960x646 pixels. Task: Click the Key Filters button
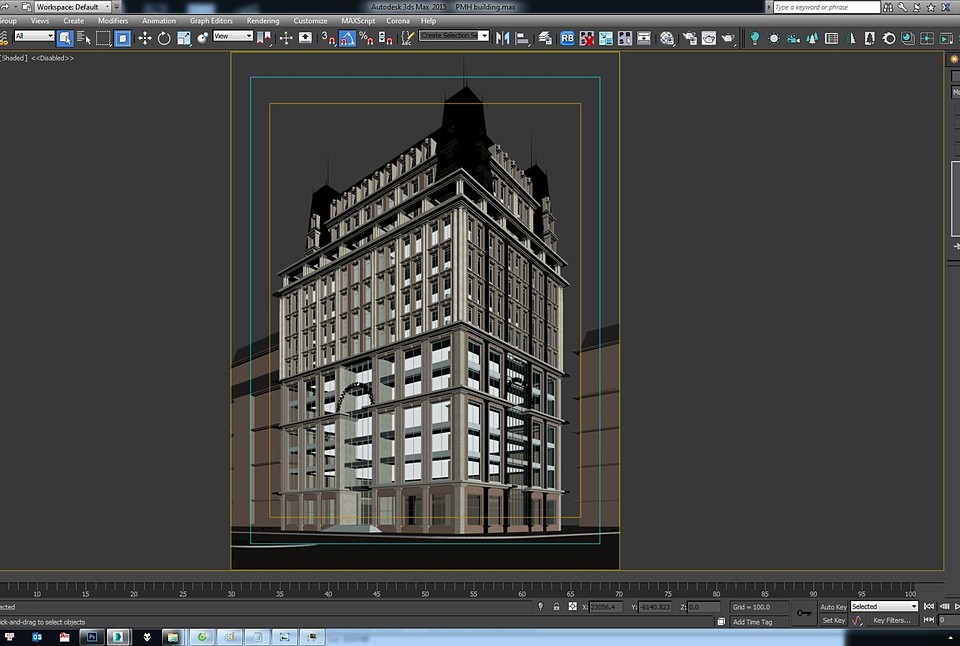click(891, 620)
